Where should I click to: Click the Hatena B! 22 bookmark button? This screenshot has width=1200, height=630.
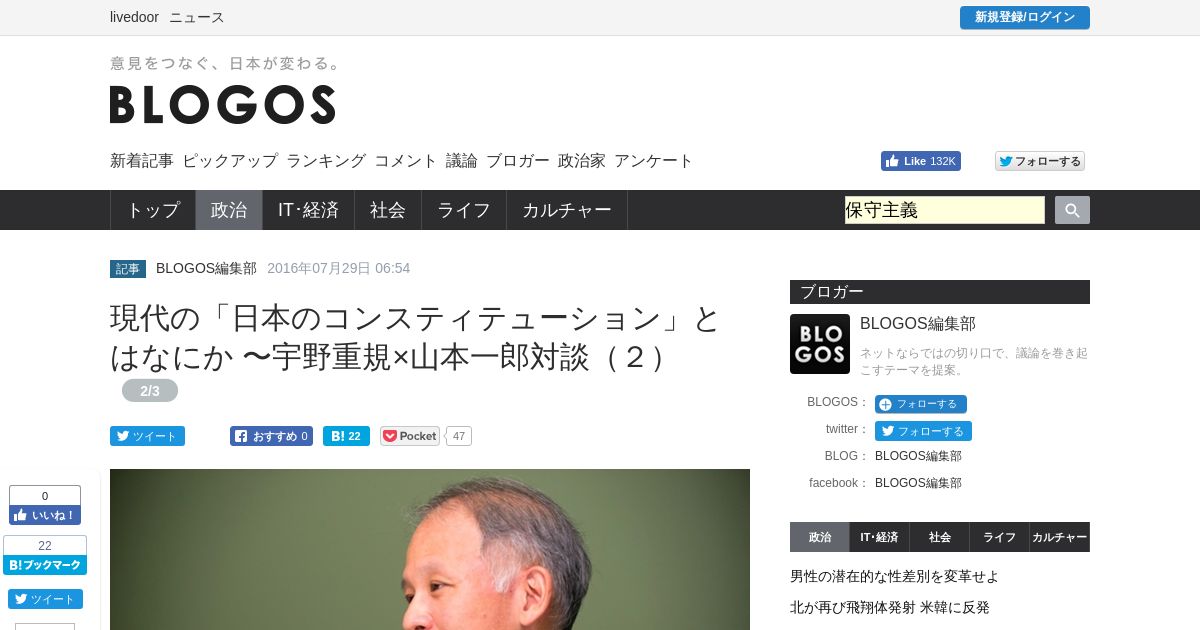pyautogui.click(x=346, y=436)
